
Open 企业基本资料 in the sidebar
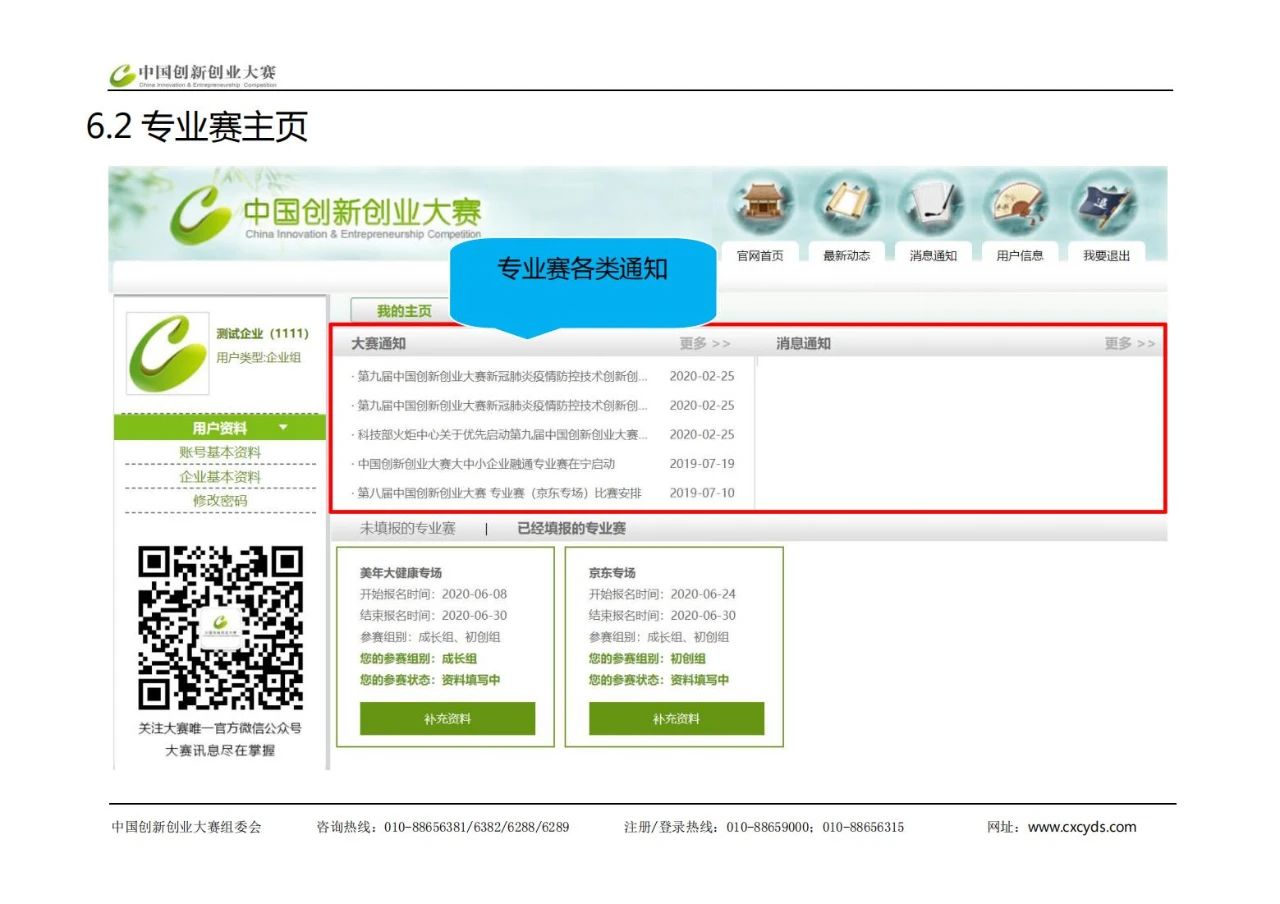point(220,477)
